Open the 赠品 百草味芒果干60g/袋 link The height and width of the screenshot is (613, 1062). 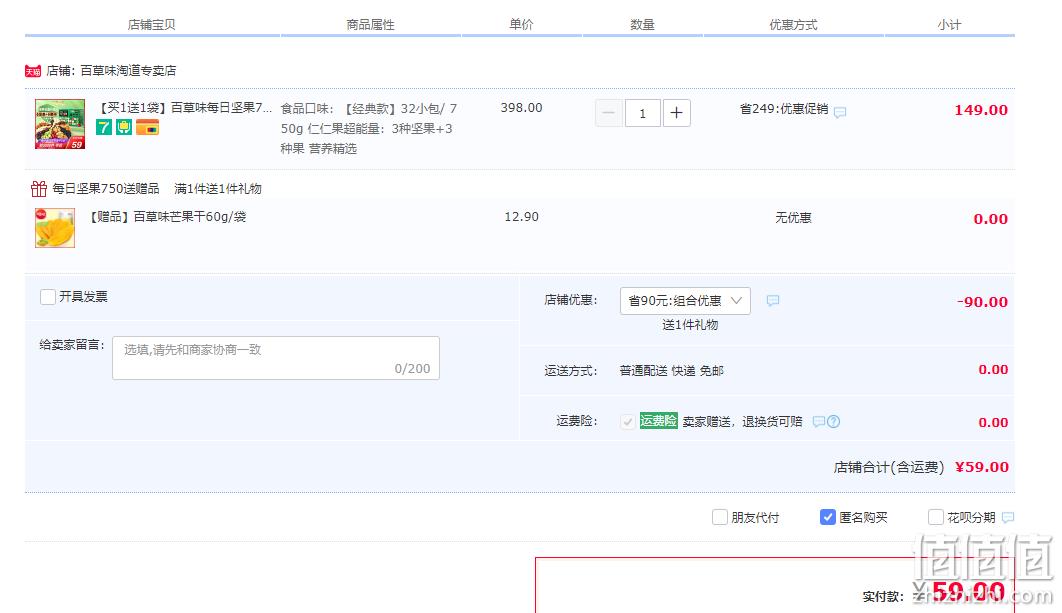[x=167, y=217]
